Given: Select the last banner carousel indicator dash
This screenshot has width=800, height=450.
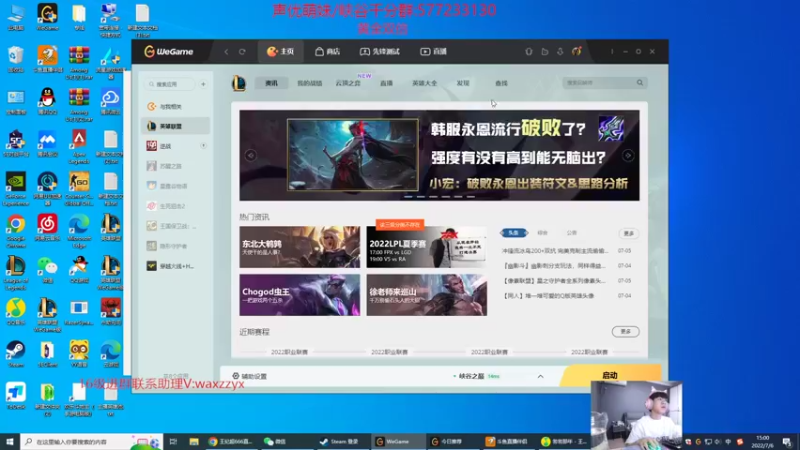Looking at the screenshot, I should pos(471,196).
